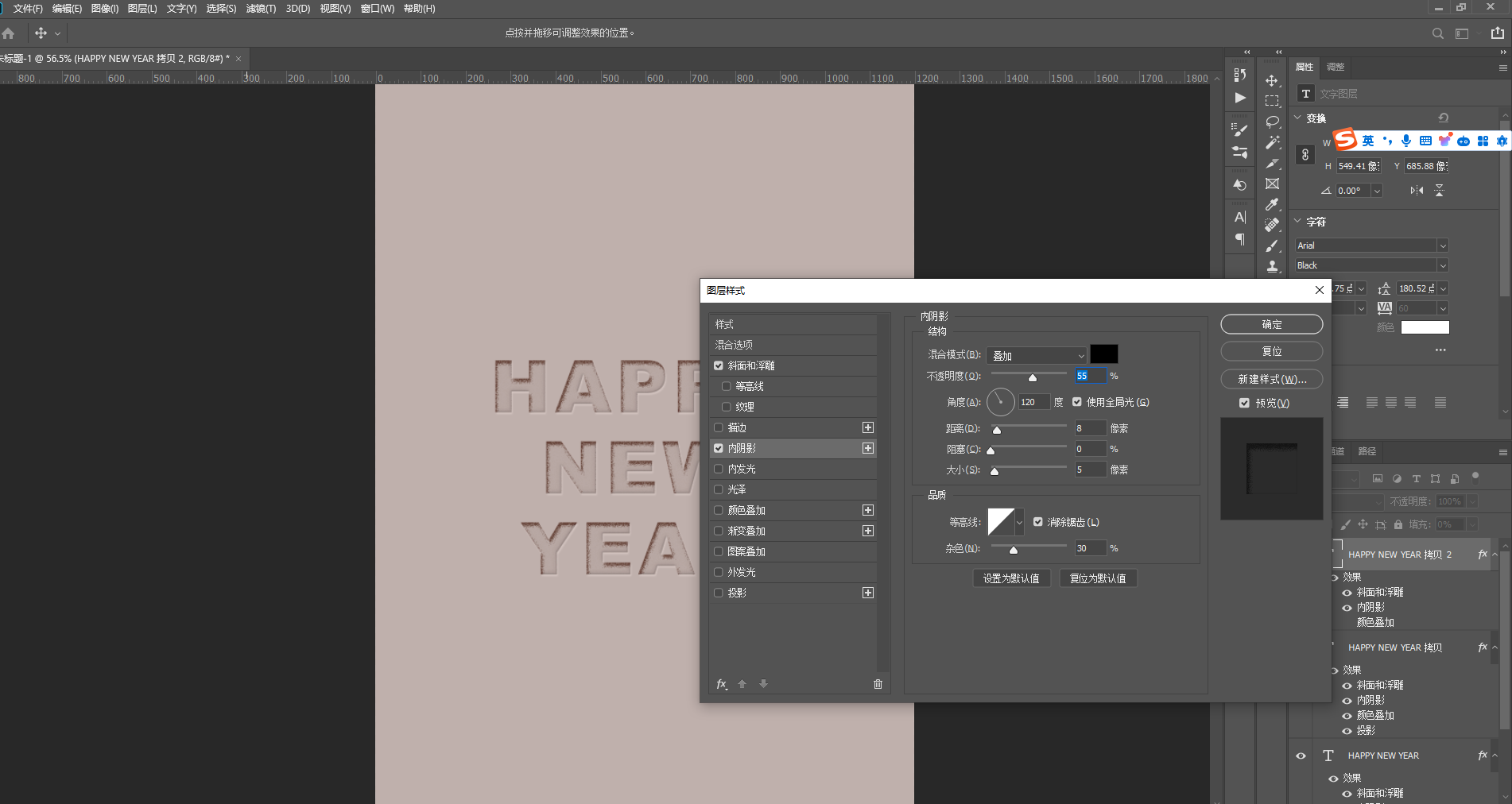
Task: Toggle the 预览 preview checkbox
Action: (x=1244, y=403)
